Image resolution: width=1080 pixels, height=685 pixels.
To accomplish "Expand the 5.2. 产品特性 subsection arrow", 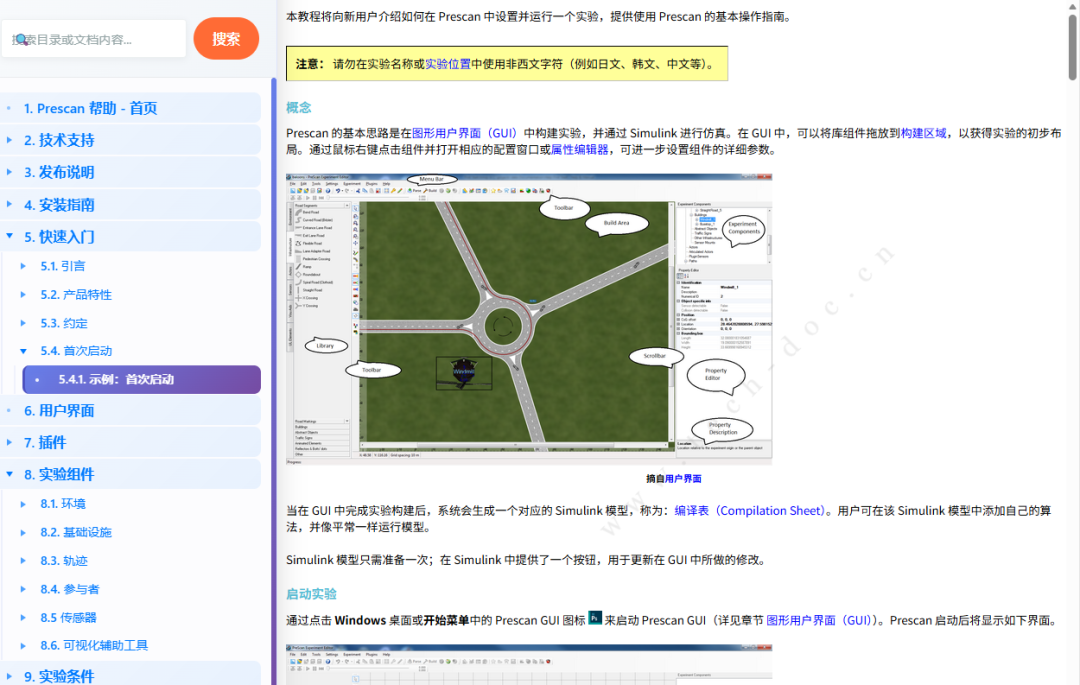I will (x=23, y=295).
